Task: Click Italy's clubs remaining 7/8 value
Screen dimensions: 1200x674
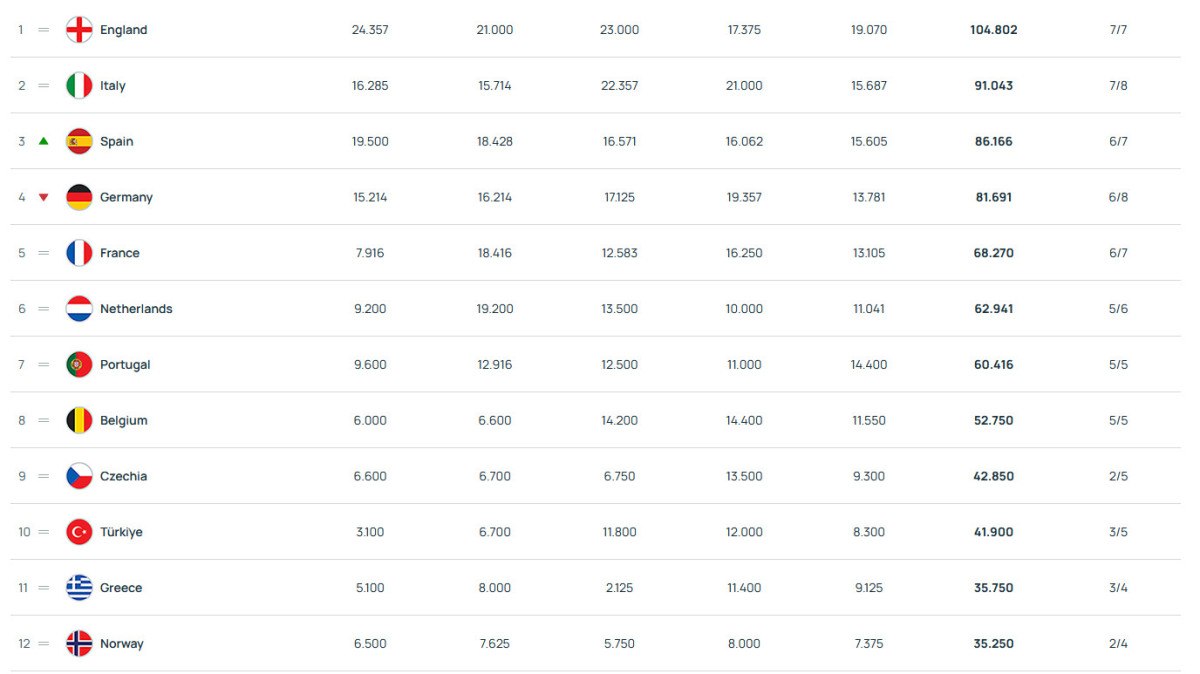Action: [1118, 86]
